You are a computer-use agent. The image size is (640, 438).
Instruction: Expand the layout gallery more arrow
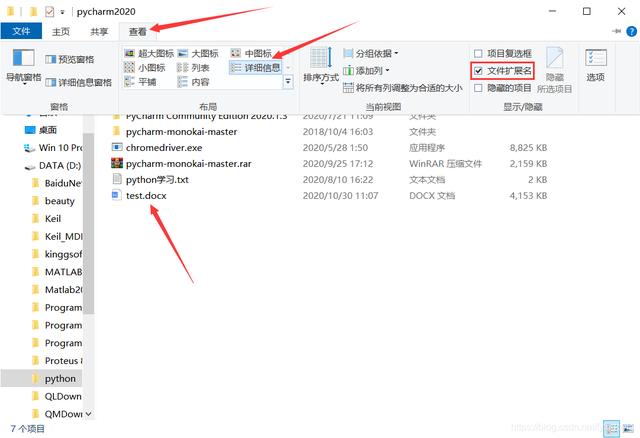288,82
